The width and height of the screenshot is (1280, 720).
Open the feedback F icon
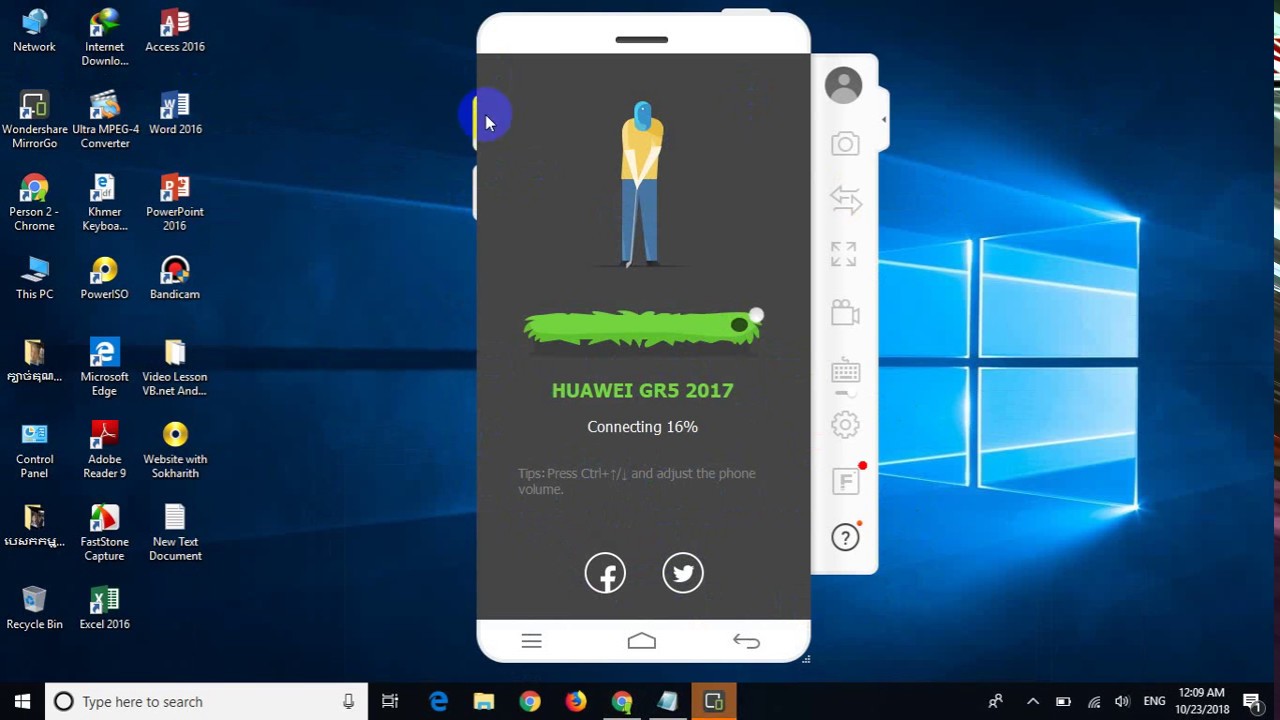pos(846,481)
